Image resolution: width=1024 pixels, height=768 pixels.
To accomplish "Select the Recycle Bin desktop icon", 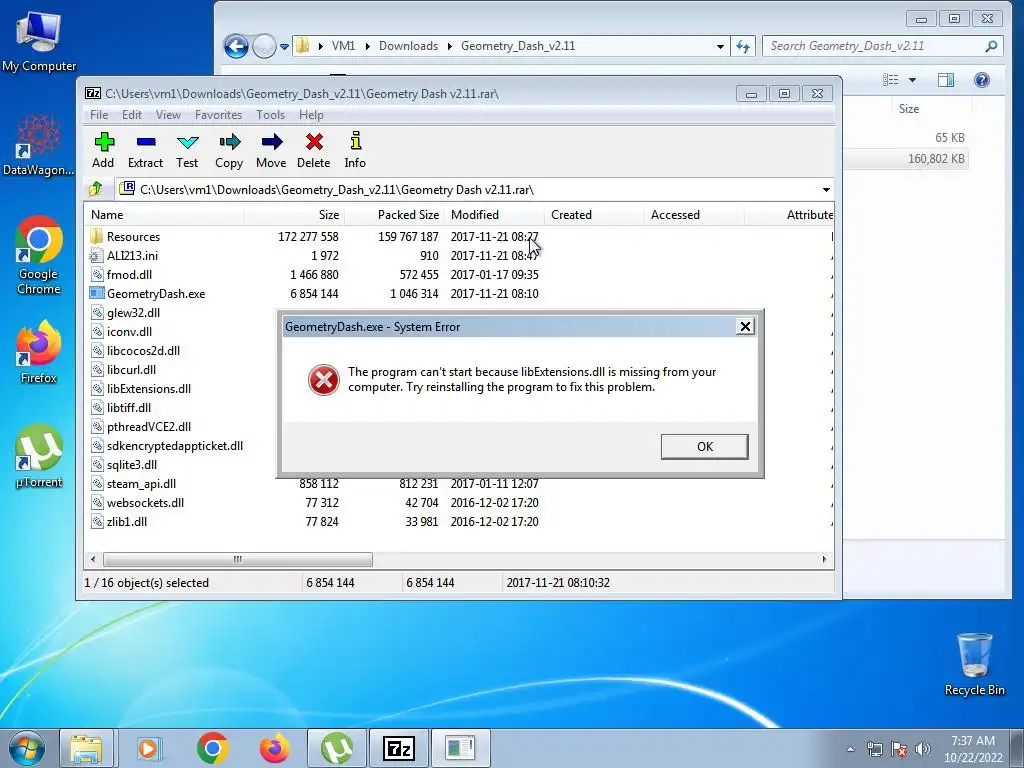I will tap(974, 664).
